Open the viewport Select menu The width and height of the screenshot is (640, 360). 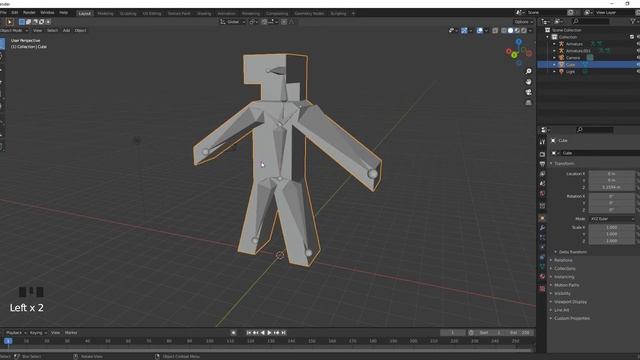coord(52,30)
